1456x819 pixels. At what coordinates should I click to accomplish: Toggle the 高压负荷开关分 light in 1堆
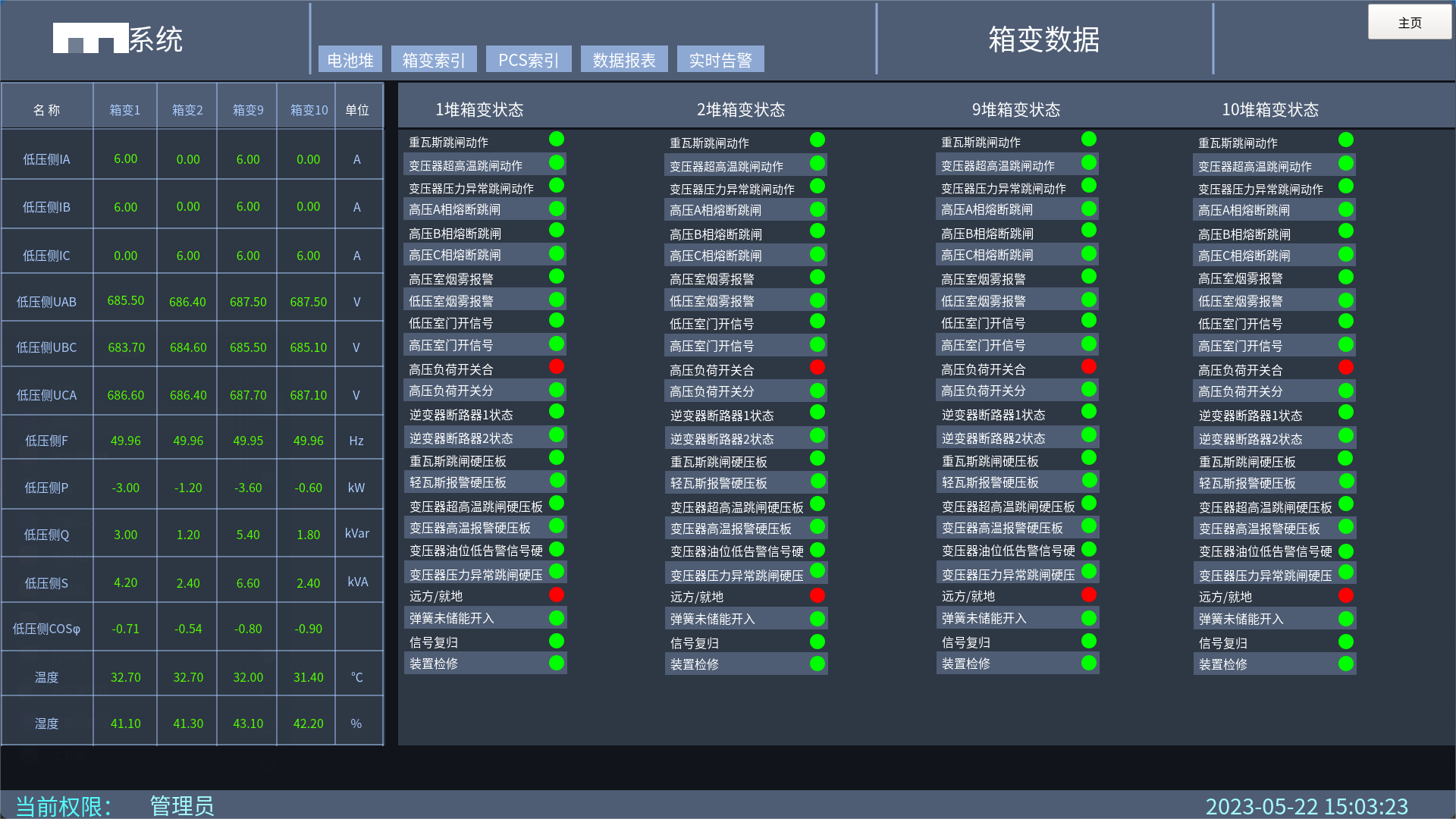pyautogui.click(x=557, y=390)
